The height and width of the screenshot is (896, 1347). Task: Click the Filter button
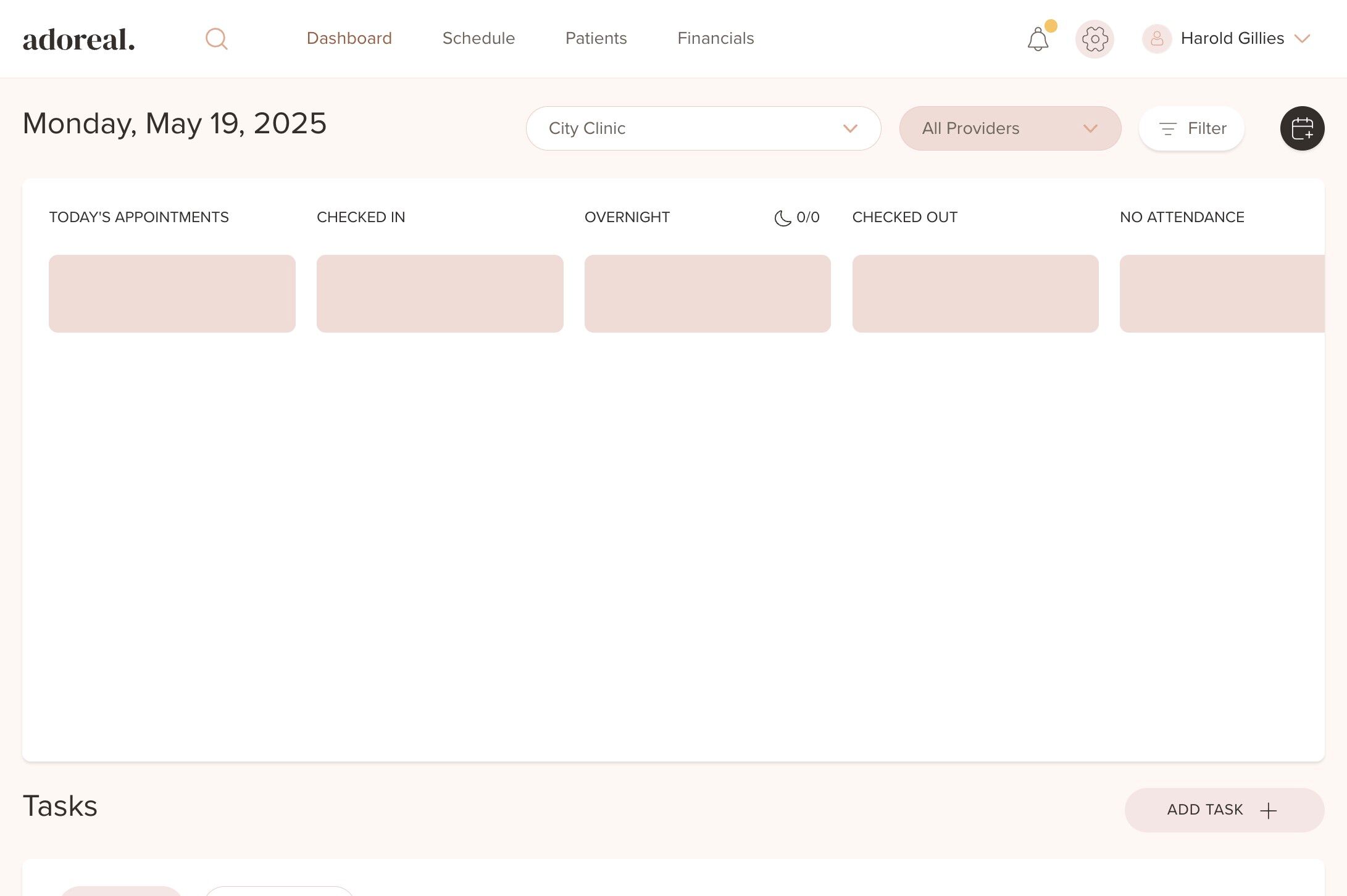point(1191,128)
